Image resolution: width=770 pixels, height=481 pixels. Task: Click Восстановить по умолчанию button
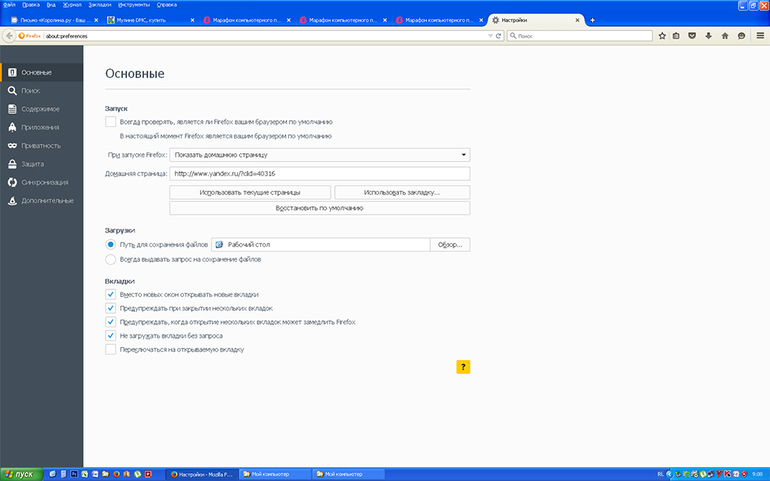pos(320,208)
